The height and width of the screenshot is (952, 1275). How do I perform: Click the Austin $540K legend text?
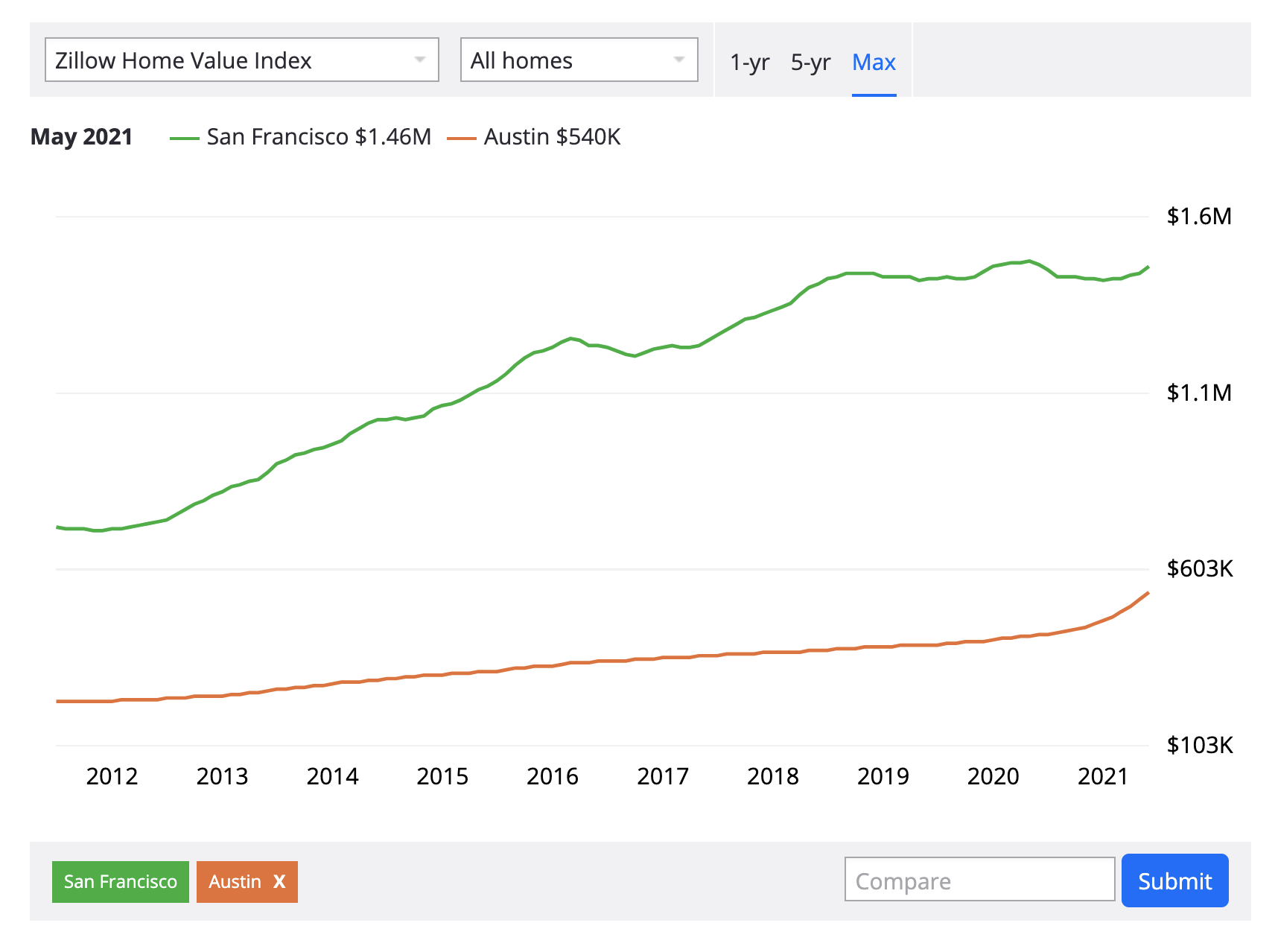(552, 137)
